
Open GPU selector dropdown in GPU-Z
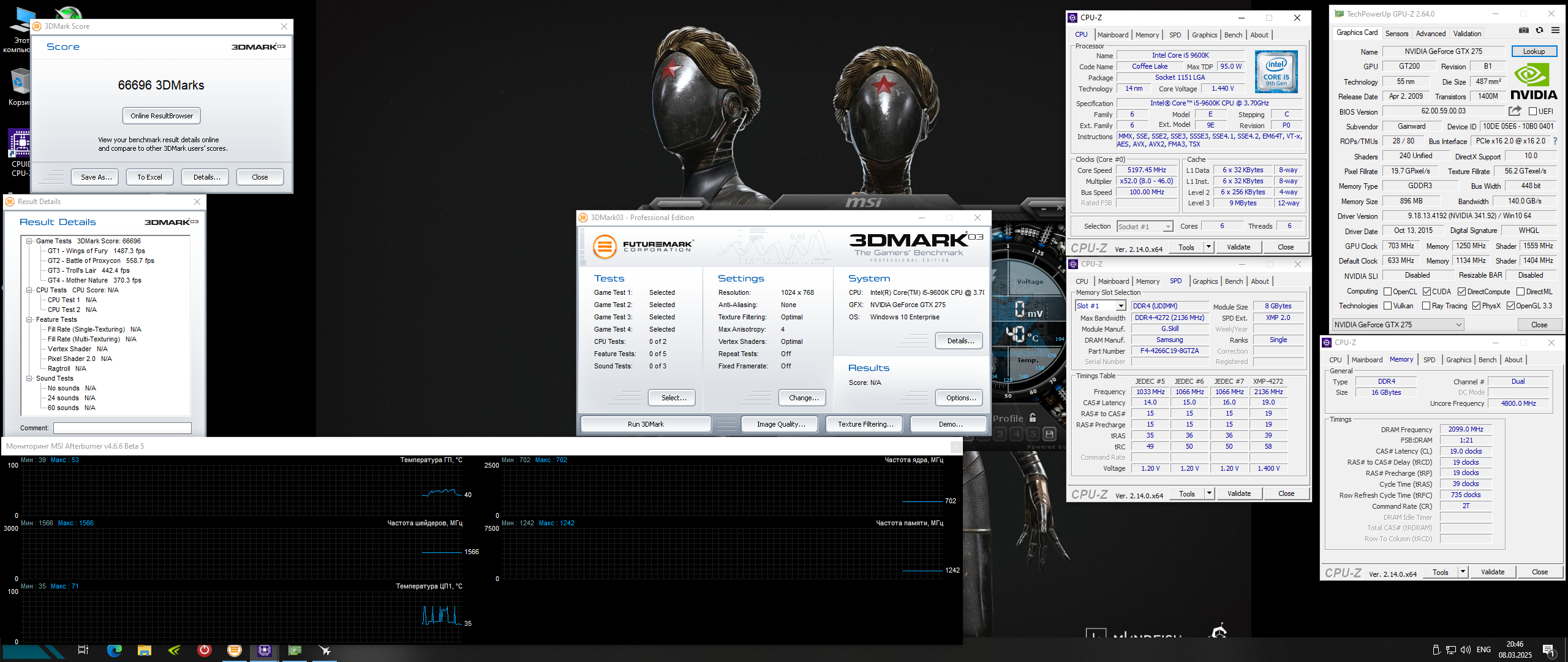(x=1398, y=325)
